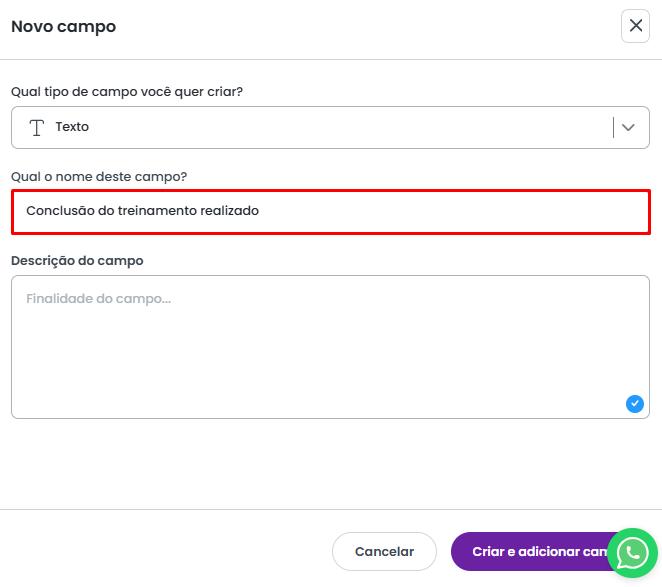
Task: Close the Novo campo dialog
Action: (x=635, y=26)
